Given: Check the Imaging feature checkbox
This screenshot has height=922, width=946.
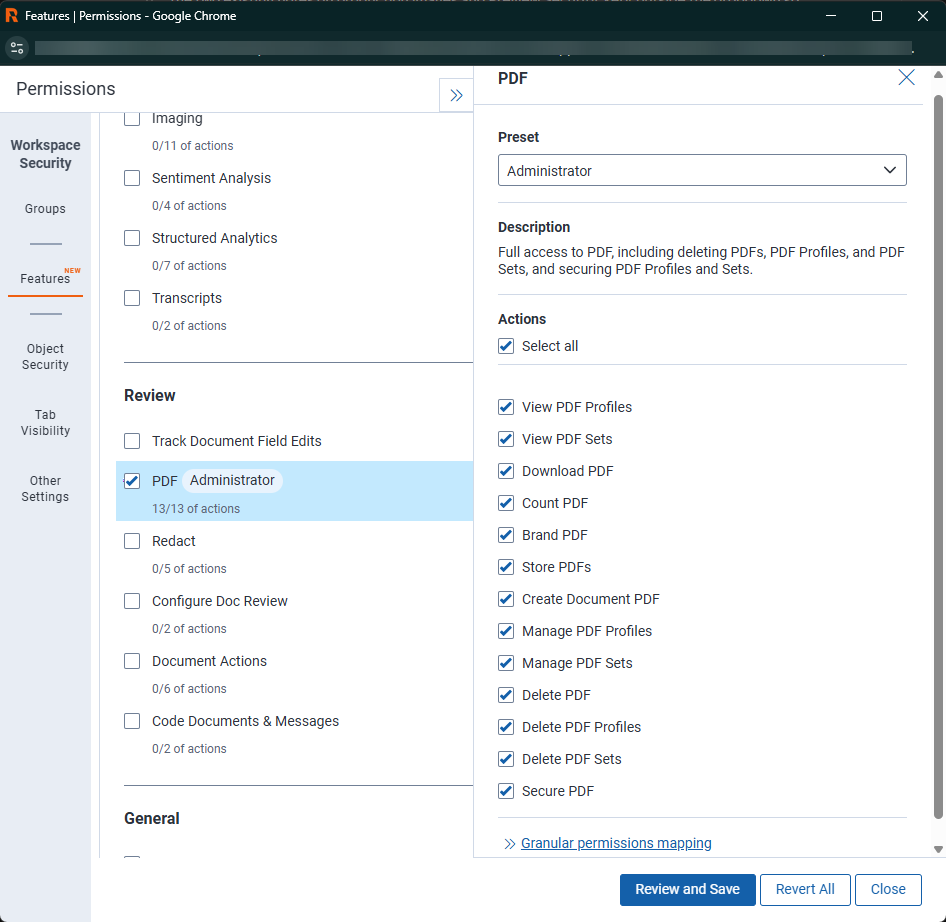Looking at the screenshot, I should pos(132,118).
